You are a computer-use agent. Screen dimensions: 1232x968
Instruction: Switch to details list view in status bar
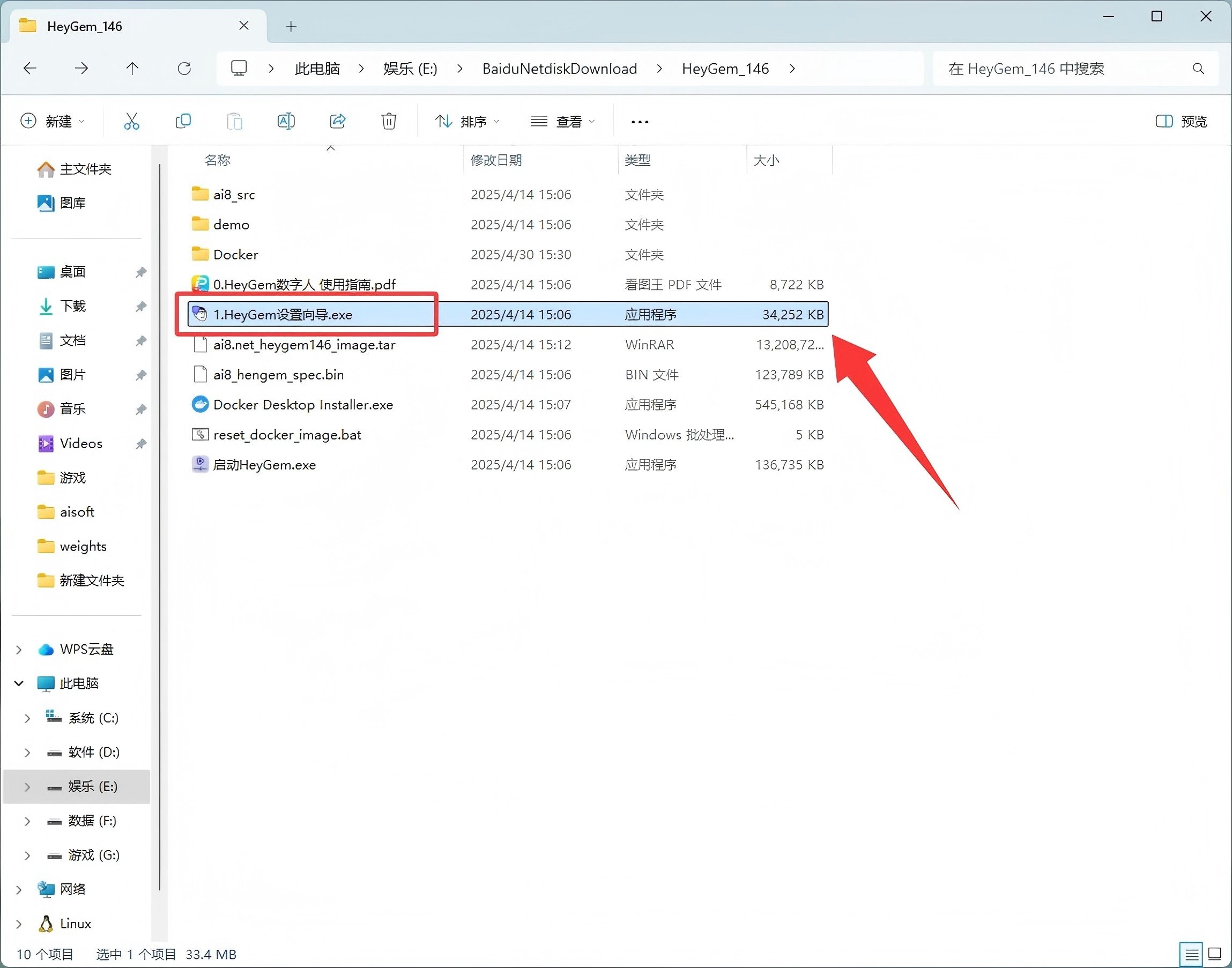click(1192, 954)
